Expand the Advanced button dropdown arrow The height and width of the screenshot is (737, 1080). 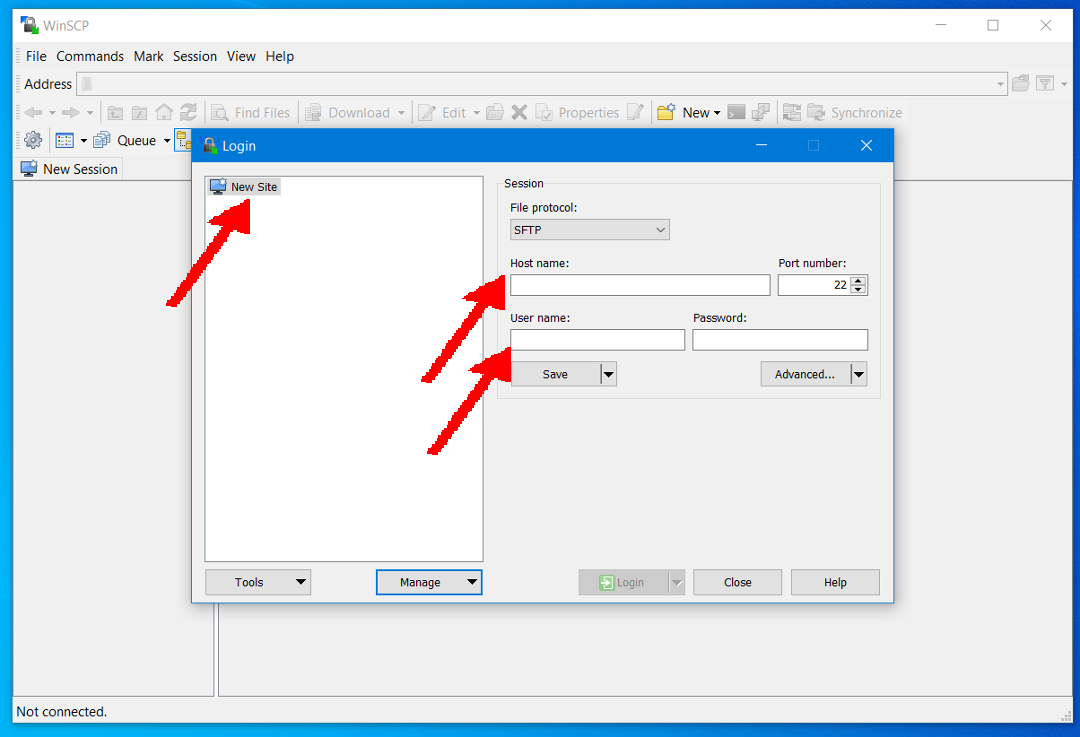click(858, 374)
